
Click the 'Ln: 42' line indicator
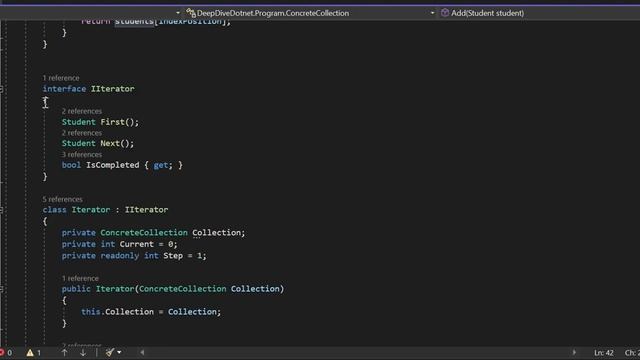[604, 353]
